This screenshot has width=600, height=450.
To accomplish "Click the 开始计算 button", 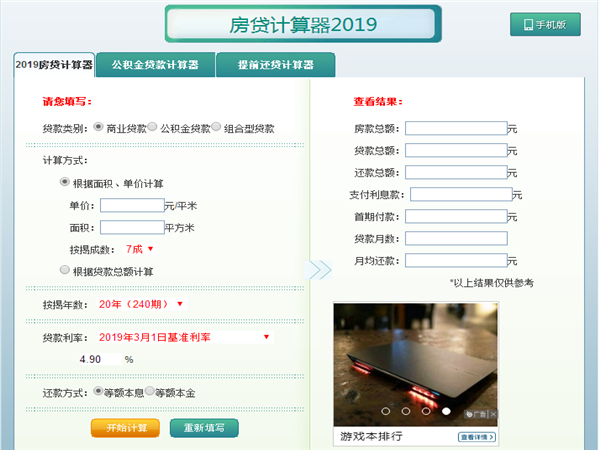I will (126, 428).
